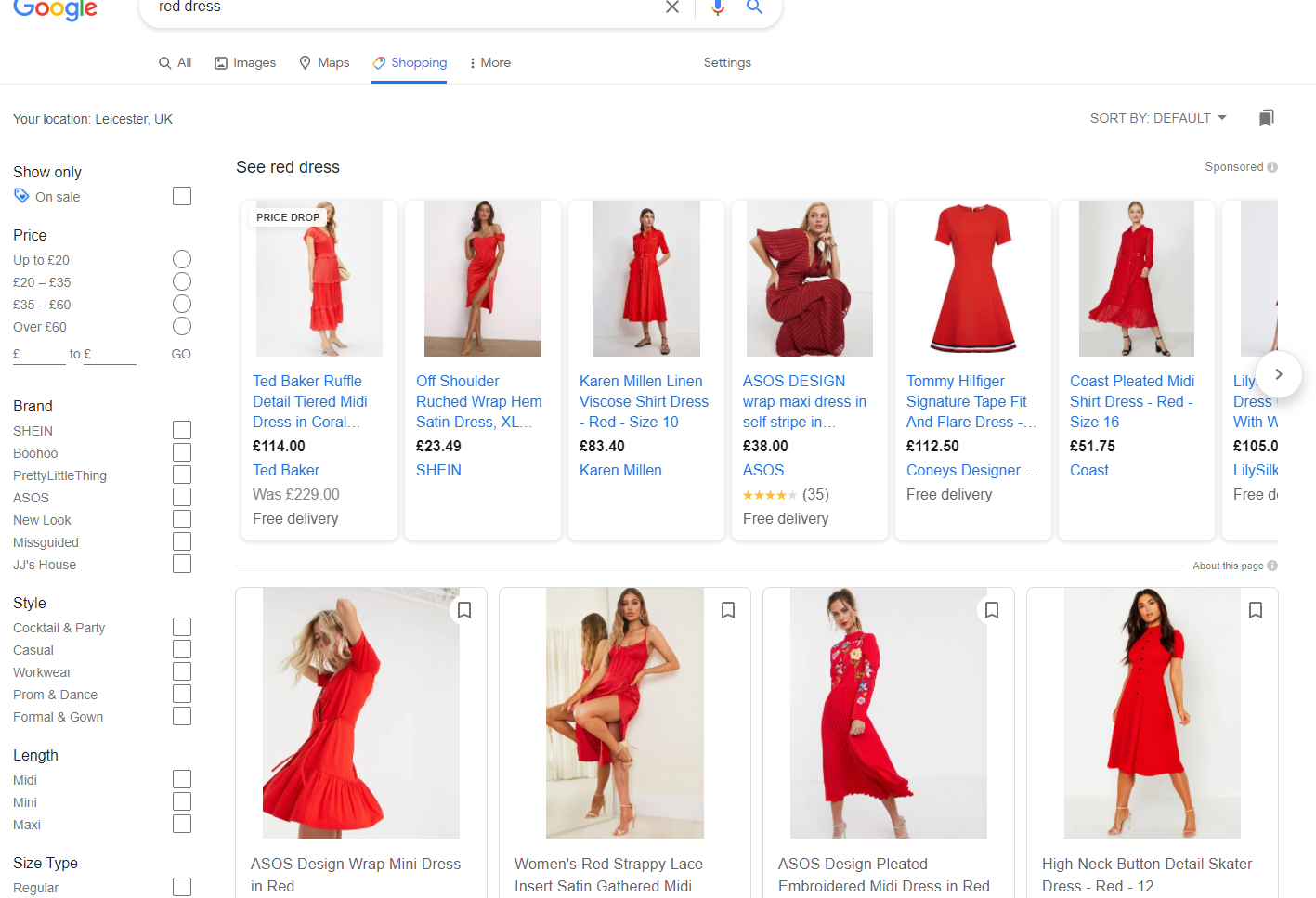Check the Boohoo brand filter
This screenshot has width=1316, height=898.
[182, 452]
